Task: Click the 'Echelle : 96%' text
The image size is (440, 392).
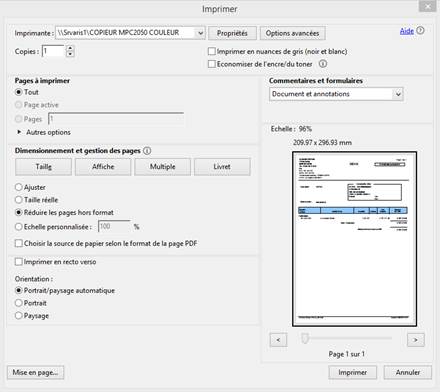Action: point(291,129)
